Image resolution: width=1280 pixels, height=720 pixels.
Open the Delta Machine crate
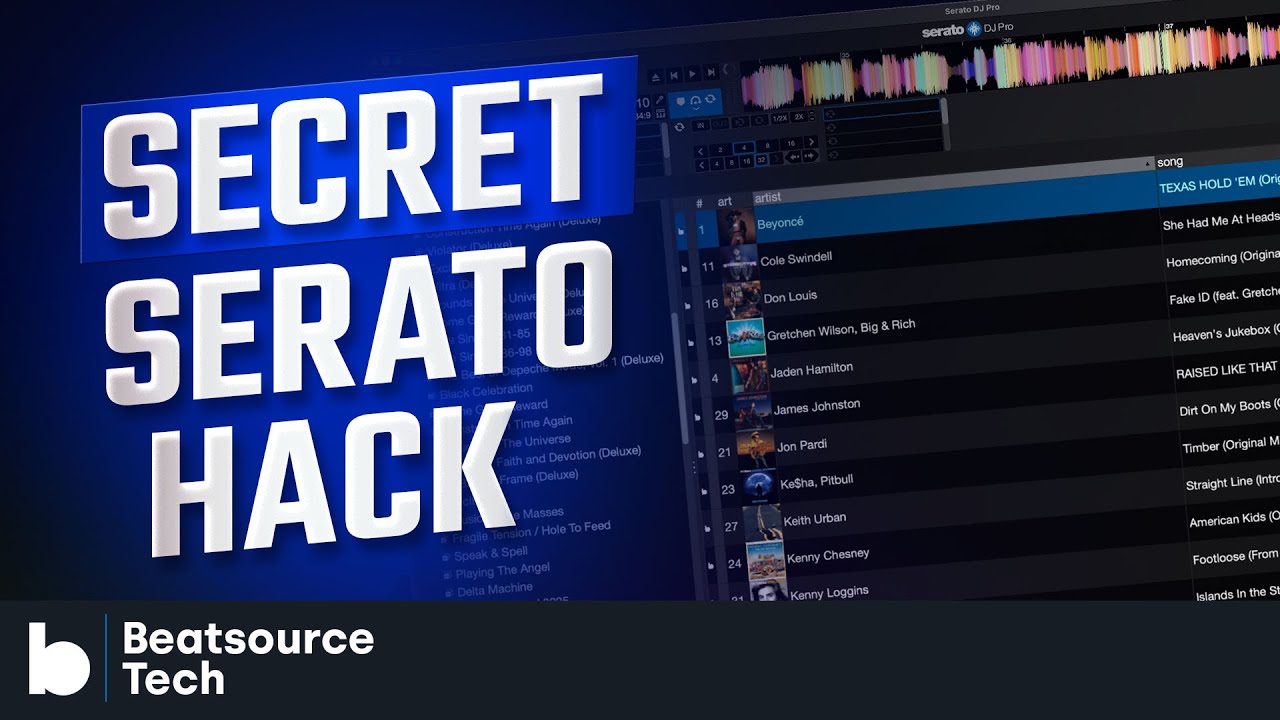pyautogui.click(x=495, y=590)
